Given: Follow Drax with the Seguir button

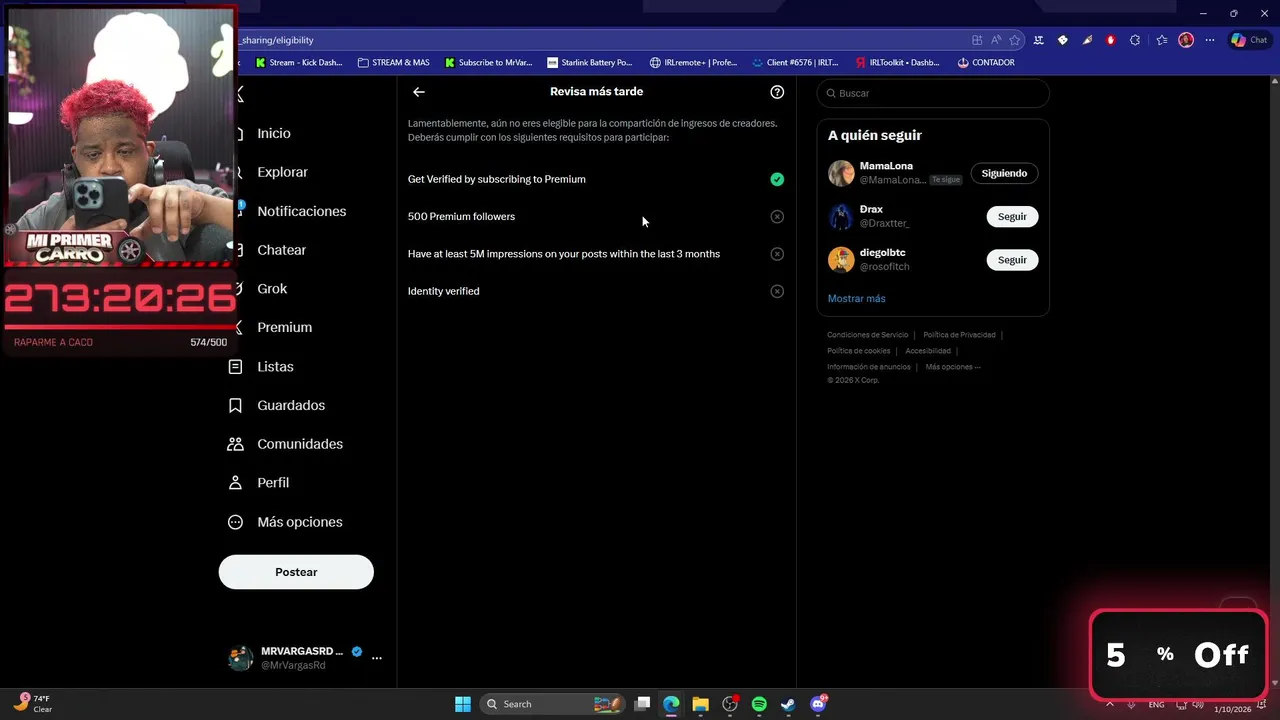Looking at the screenshot, I should [x=1012, y=216].
